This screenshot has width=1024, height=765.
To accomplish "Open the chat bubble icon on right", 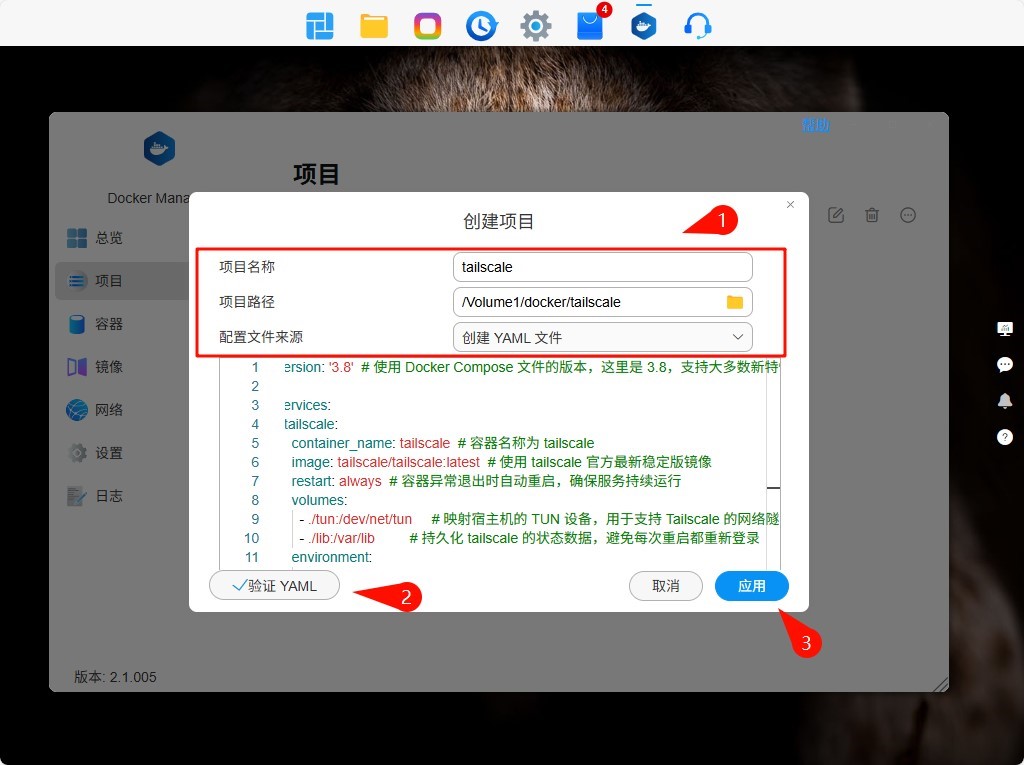I will click(x=1005, y=365).
